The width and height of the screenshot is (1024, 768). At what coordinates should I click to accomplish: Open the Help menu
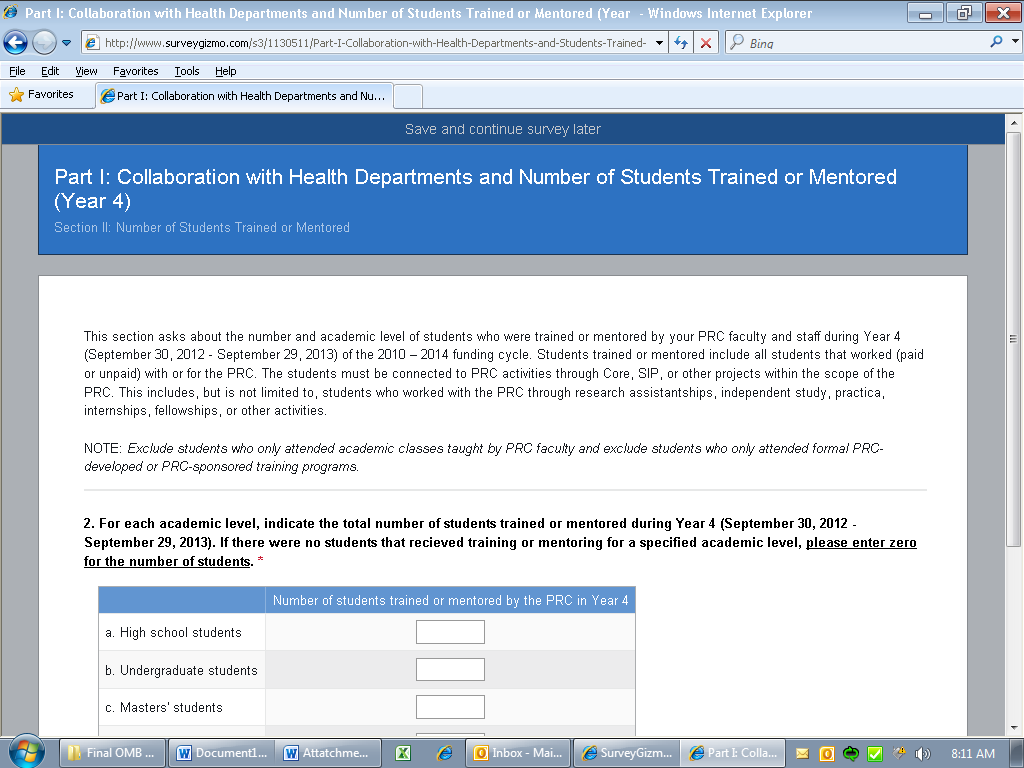225,71
